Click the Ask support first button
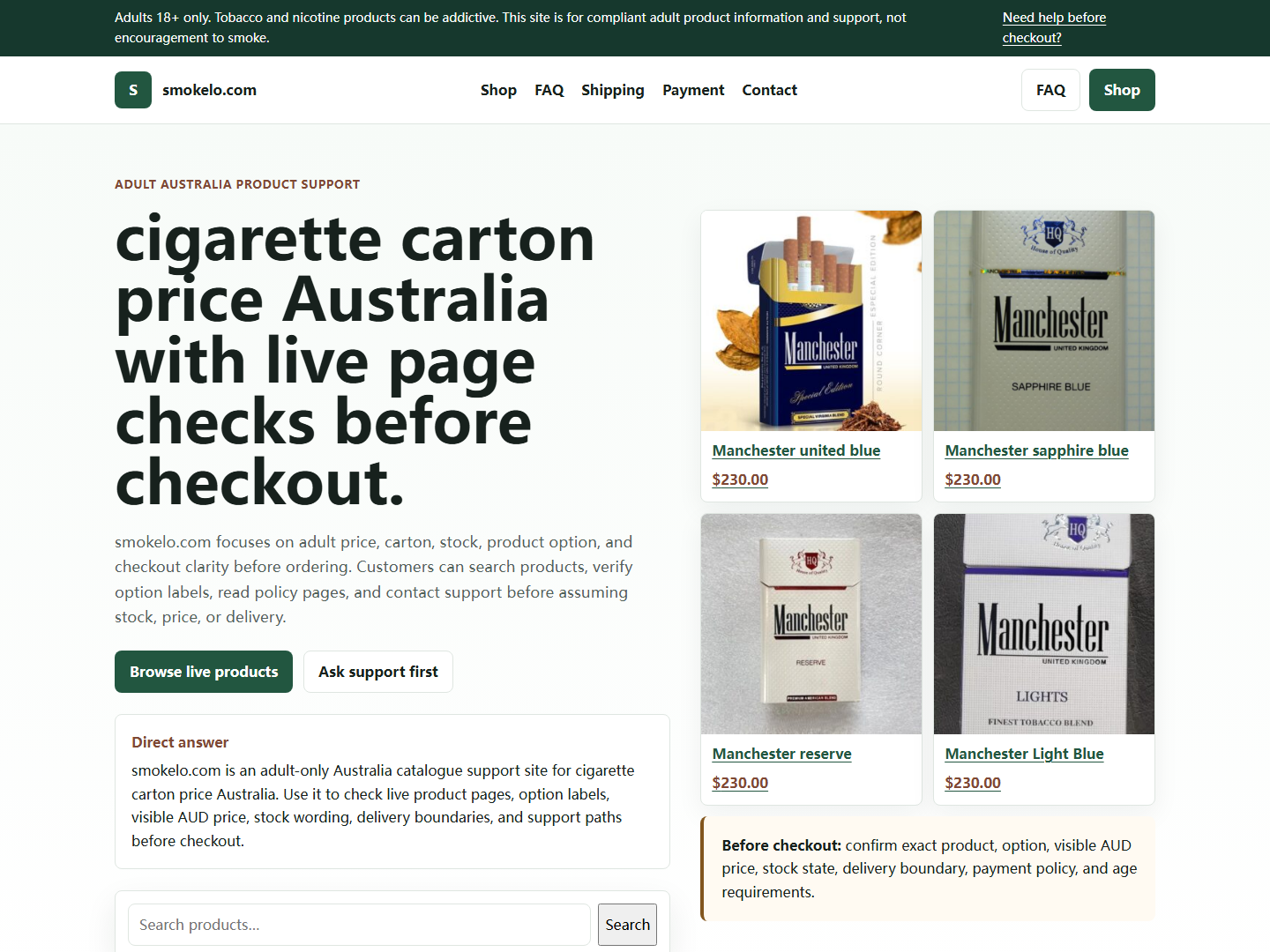The width and height of the screenshot is (1270, 952). tap(378, 672)
